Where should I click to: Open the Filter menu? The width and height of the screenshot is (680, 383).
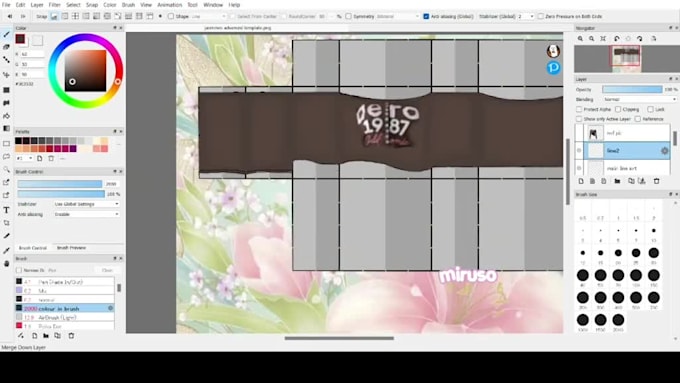[x=54, y=5]
